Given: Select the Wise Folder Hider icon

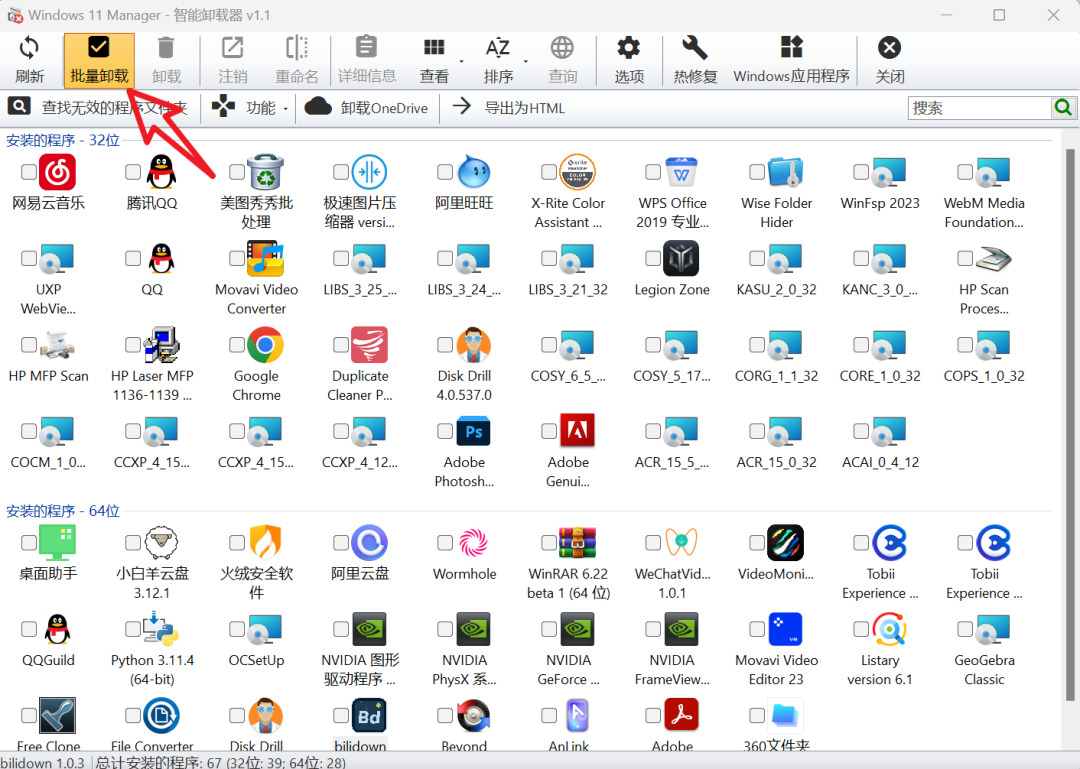Looking at the screenshot, I should [x=785, y=172].
